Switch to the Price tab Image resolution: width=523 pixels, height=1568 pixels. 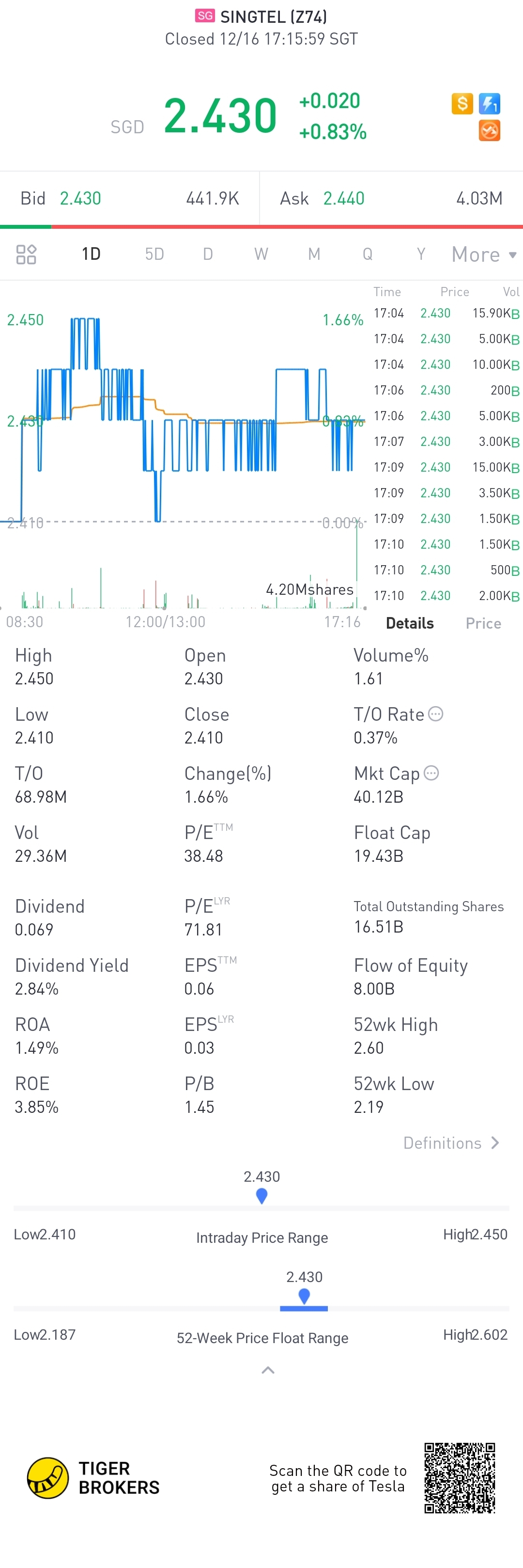[483, 623]
